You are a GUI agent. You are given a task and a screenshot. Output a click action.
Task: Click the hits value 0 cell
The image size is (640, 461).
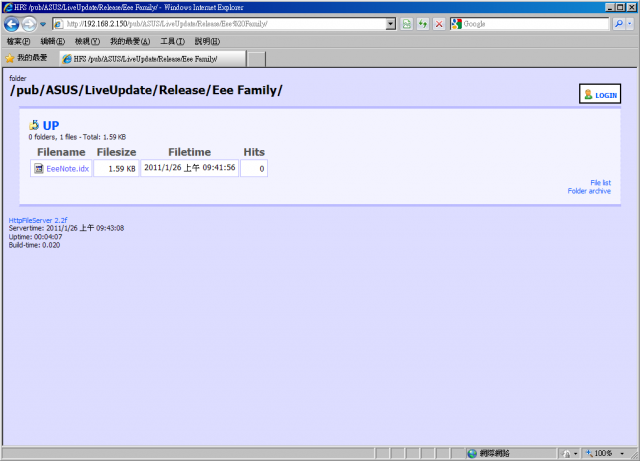[x=254, y=168]
